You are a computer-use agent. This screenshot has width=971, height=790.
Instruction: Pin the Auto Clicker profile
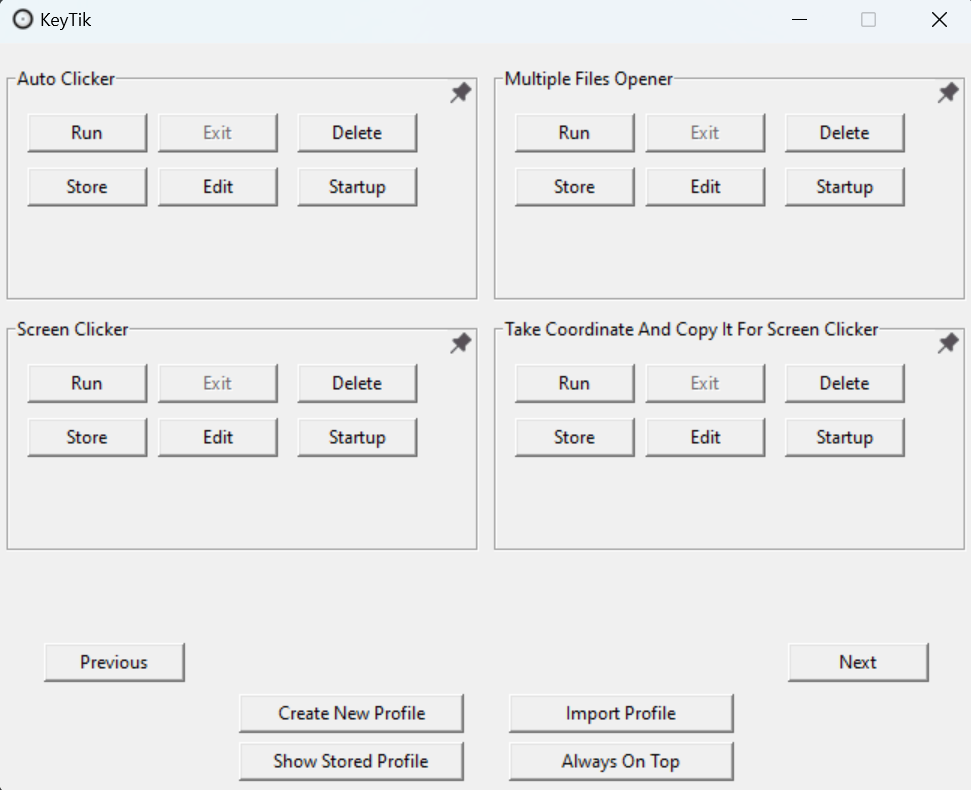461,93
